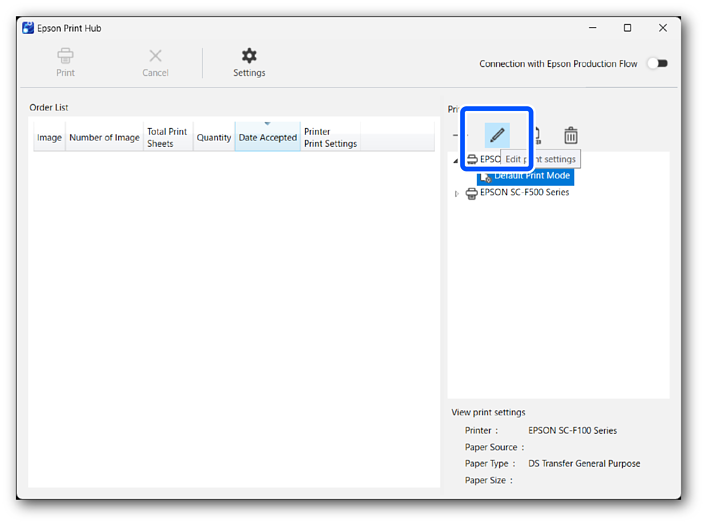This screenshot has height=524, width=705.
Task: Click the trash can delete icon
Action: coord(570,135)
